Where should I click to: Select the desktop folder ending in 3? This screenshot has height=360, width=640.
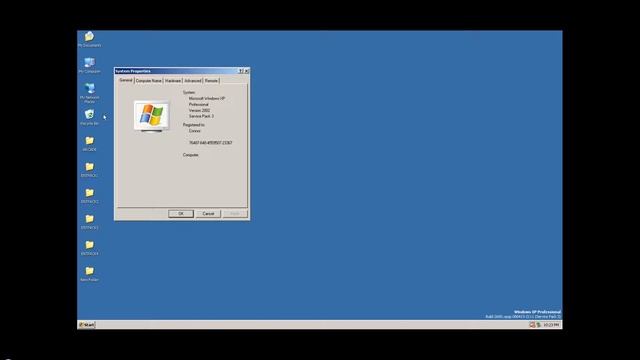89,222
